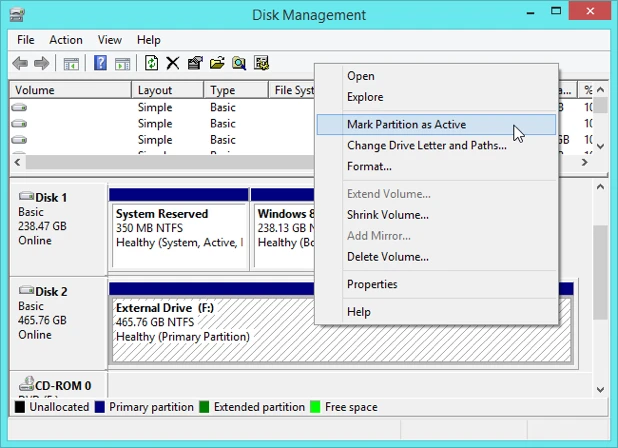Click the blue Help question mark icon
The height and width of the screenshot is (448, 618).
(x=101, y=63)
